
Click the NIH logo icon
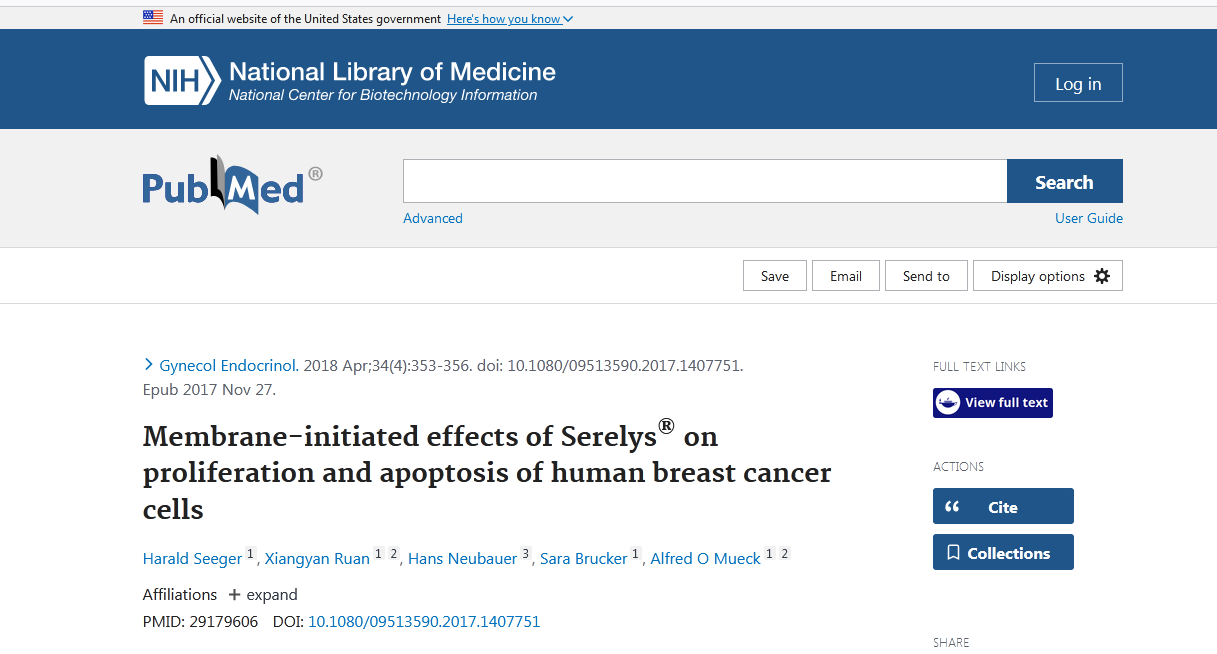click(182, 81)
